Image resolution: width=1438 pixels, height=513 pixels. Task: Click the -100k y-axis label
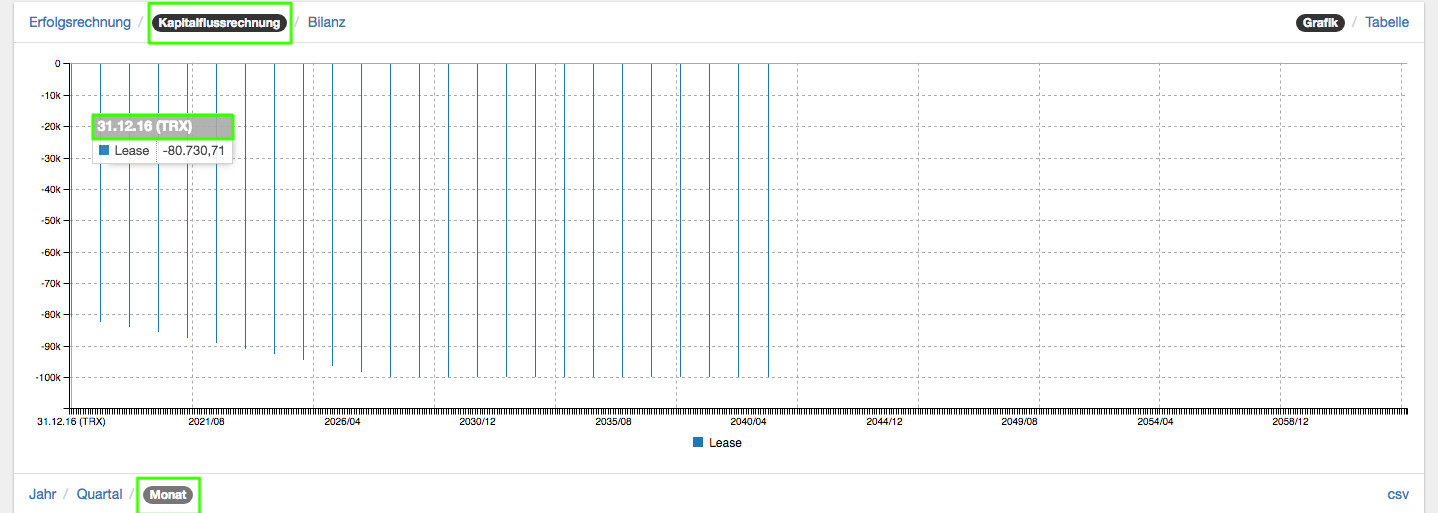47,377
